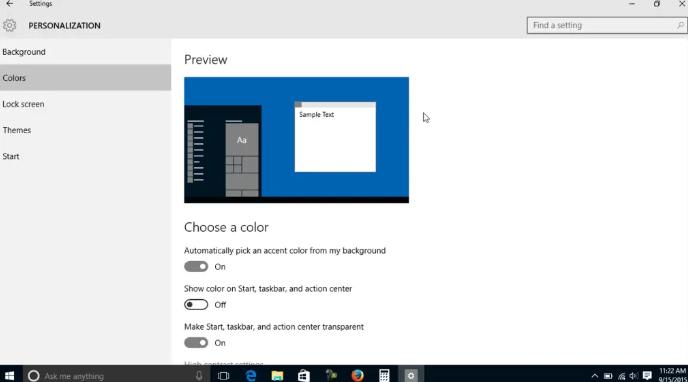Turn off automatic accent color toggle
The image size is (688, 382).
pyautogui.click(x=196, y=267)
